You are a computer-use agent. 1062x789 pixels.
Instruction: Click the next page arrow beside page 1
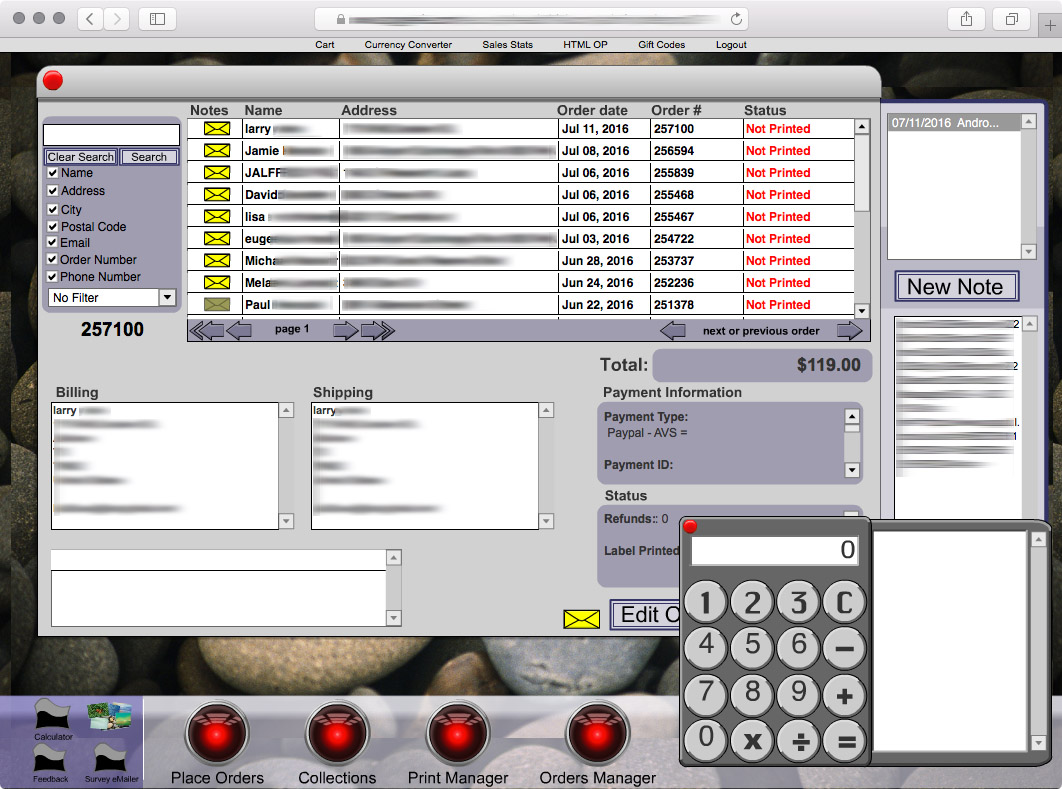(345, 331)
